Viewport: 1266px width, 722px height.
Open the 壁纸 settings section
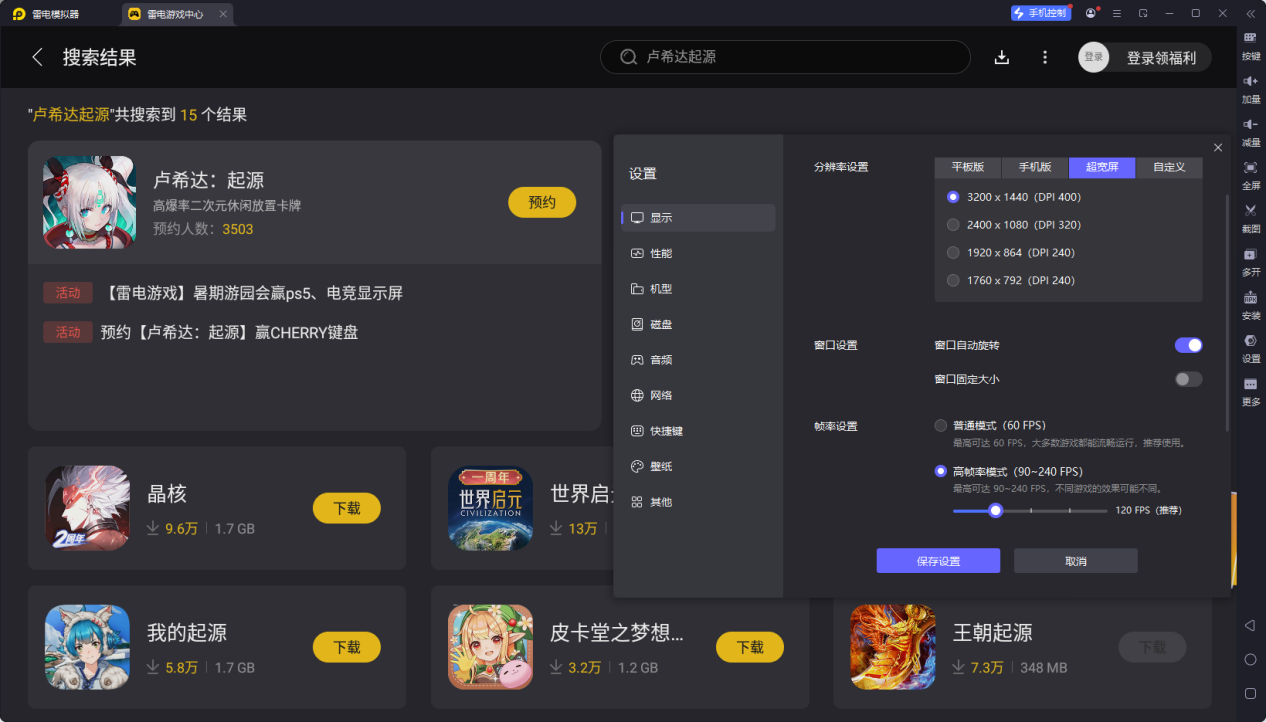(x=698, y=466)
